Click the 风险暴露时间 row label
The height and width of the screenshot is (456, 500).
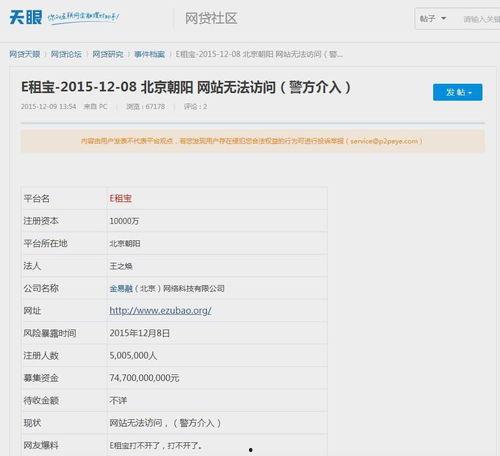pyautogui.click(x=50, y=333)
